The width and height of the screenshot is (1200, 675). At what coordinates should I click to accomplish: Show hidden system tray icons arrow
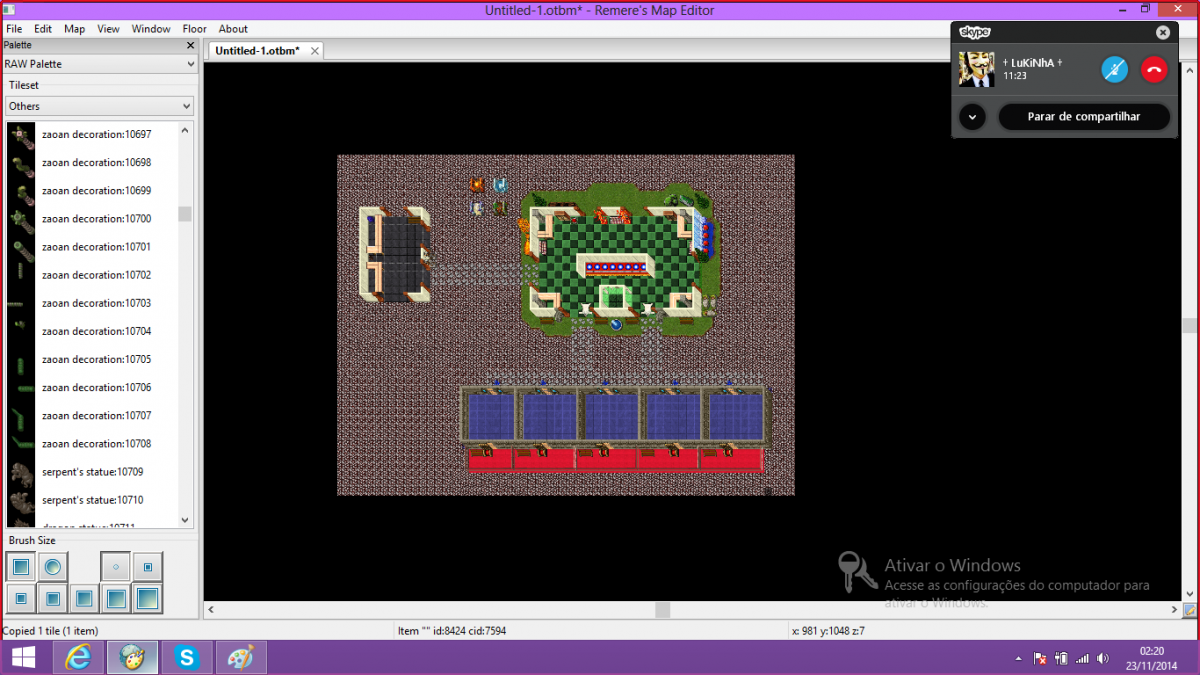(1018, 659)
